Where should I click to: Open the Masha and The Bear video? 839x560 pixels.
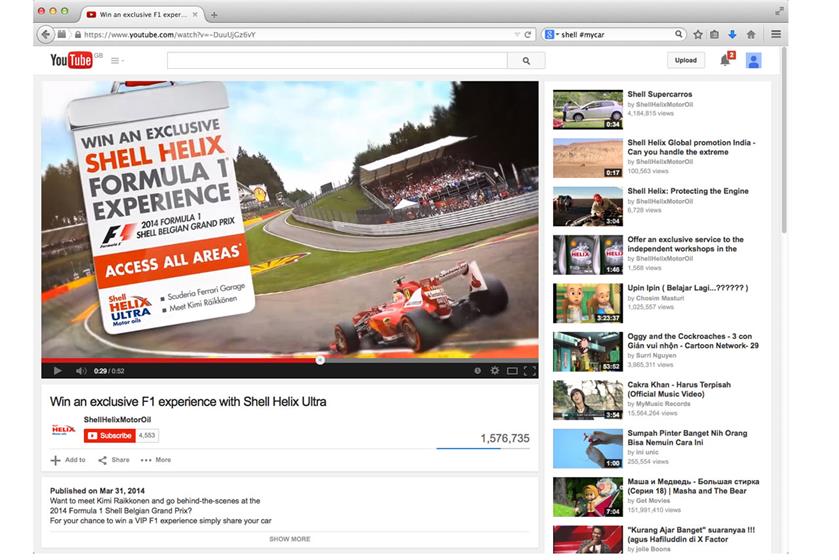[693, 486]
